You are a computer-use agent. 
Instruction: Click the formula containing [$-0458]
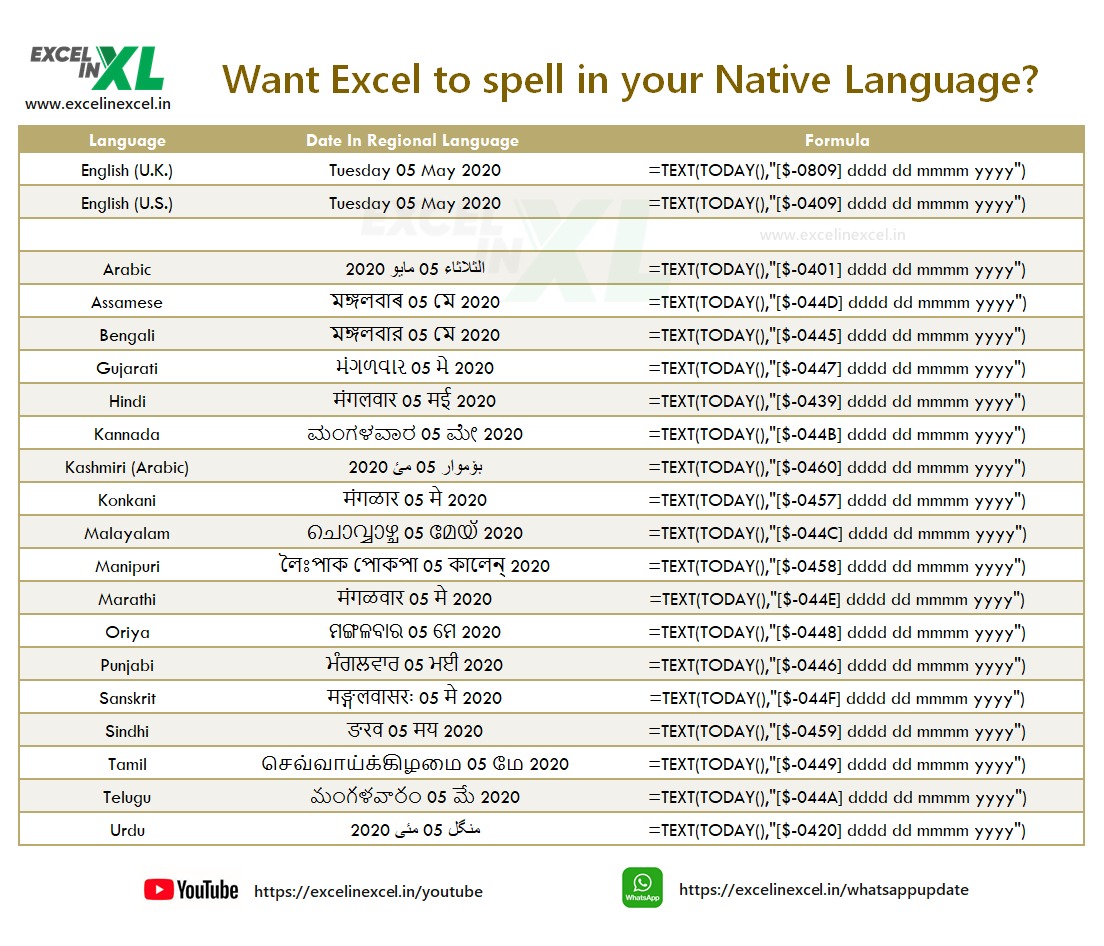pos(837,567)
